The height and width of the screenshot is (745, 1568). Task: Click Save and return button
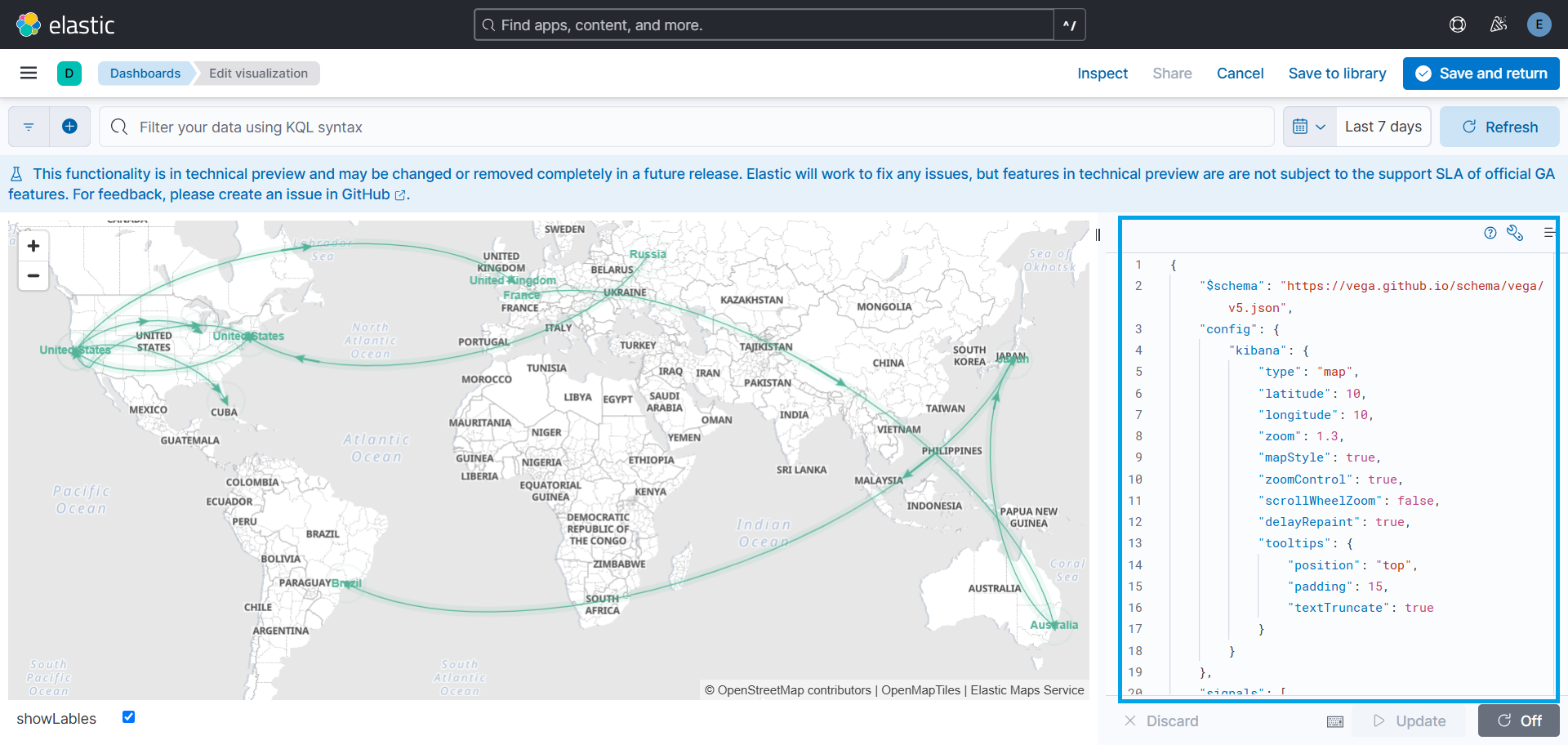pos(1481,74)
